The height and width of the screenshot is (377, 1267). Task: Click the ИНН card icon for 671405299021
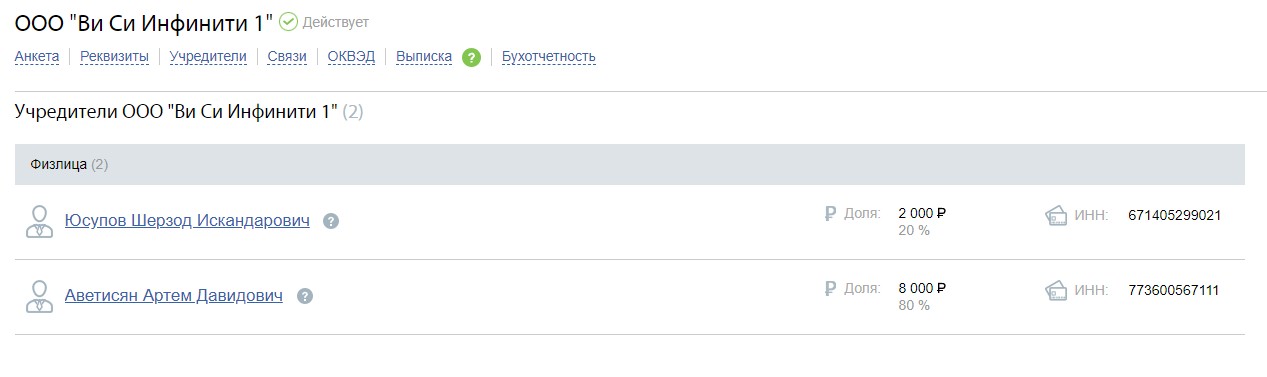pos(1055,215)
